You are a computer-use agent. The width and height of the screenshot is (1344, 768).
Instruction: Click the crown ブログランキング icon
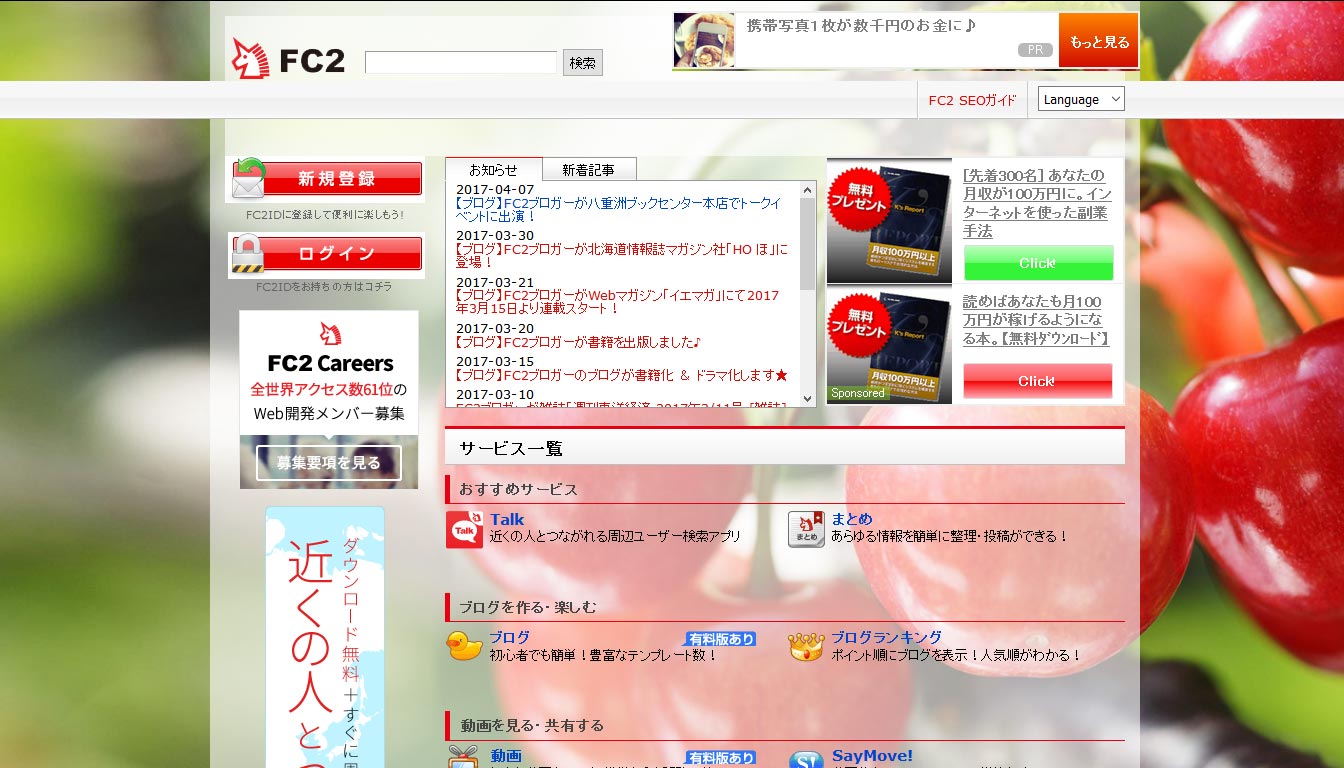[806, 646]
